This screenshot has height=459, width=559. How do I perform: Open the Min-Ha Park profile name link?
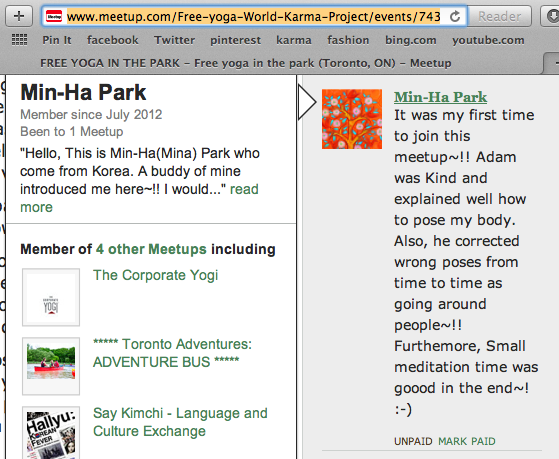click(440, 97)
